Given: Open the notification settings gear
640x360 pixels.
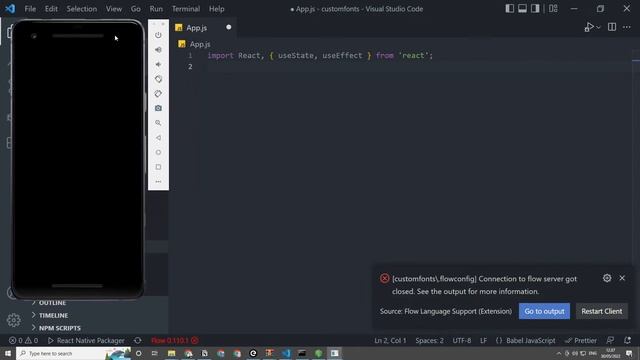Looking at the screenshot, I should 607,278.
